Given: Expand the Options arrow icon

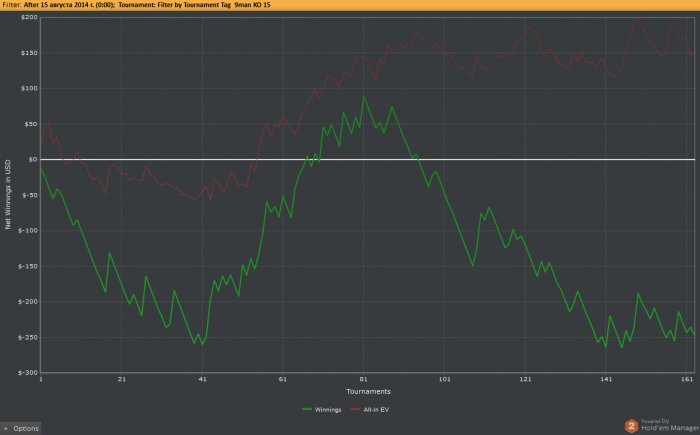Looking at the screenshot, I should (x=6, y=428).
